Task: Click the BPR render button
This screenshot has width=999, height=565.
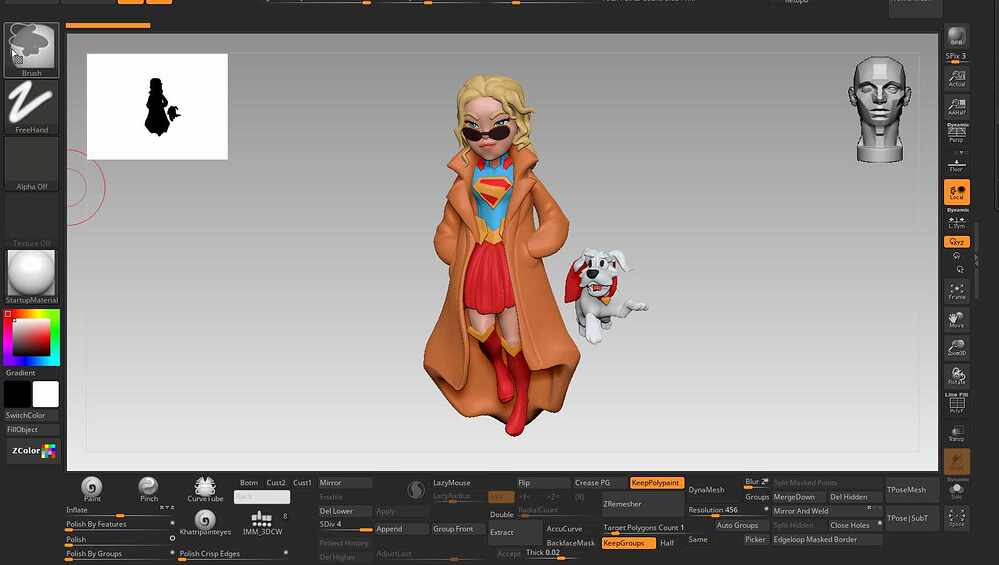Action: (x=956, y=37)
